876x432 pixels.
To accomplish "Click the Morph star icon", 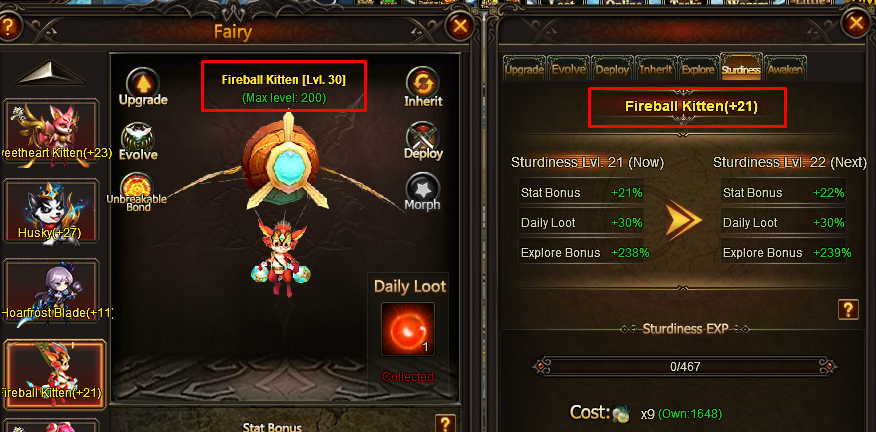I will coord(423,188).
